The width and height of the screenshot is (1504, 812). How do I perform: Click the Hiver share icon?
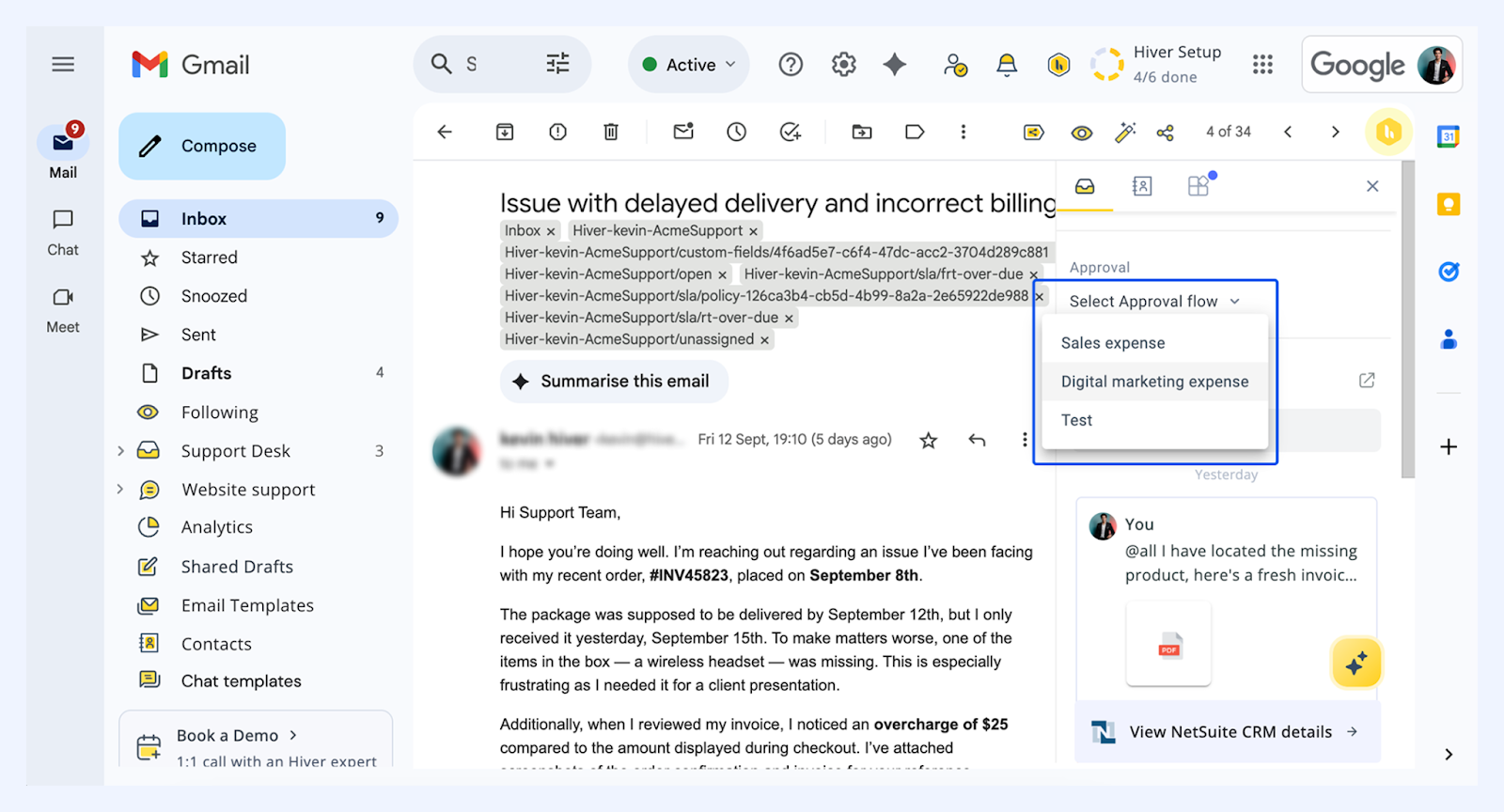(x=1166, y=133)
